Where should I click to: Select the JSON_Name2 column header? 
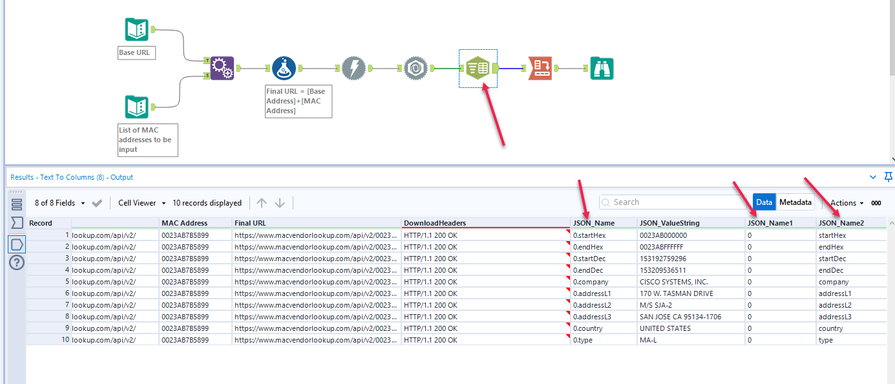click(x=852, y=223)
